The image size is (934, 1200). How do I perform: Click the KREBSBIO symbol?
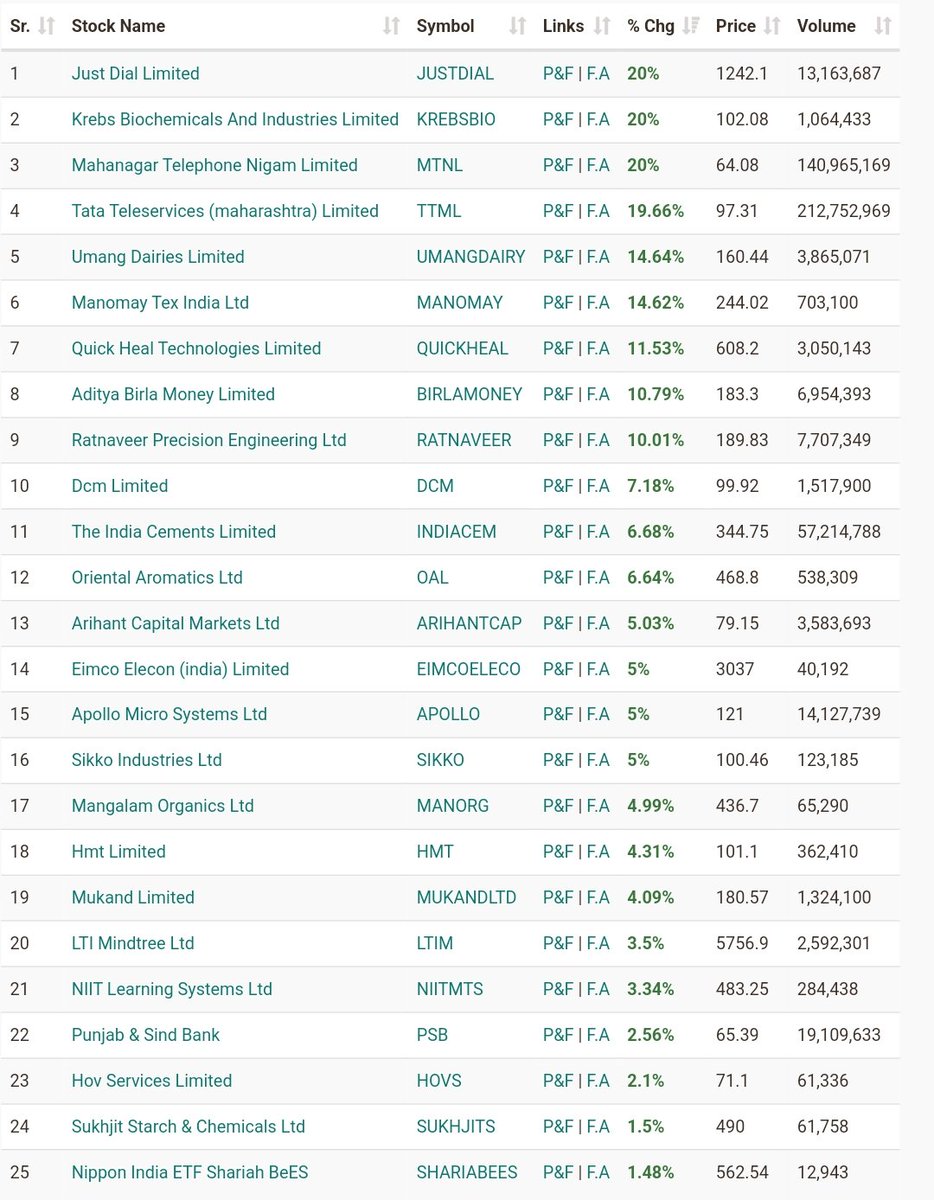tap(456, 119)
